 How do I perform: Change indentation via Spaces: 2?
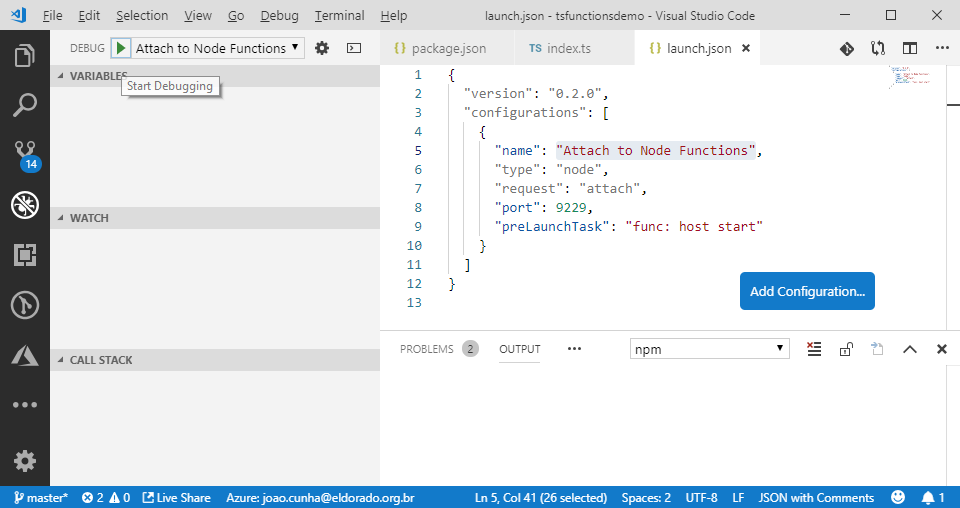646,497
